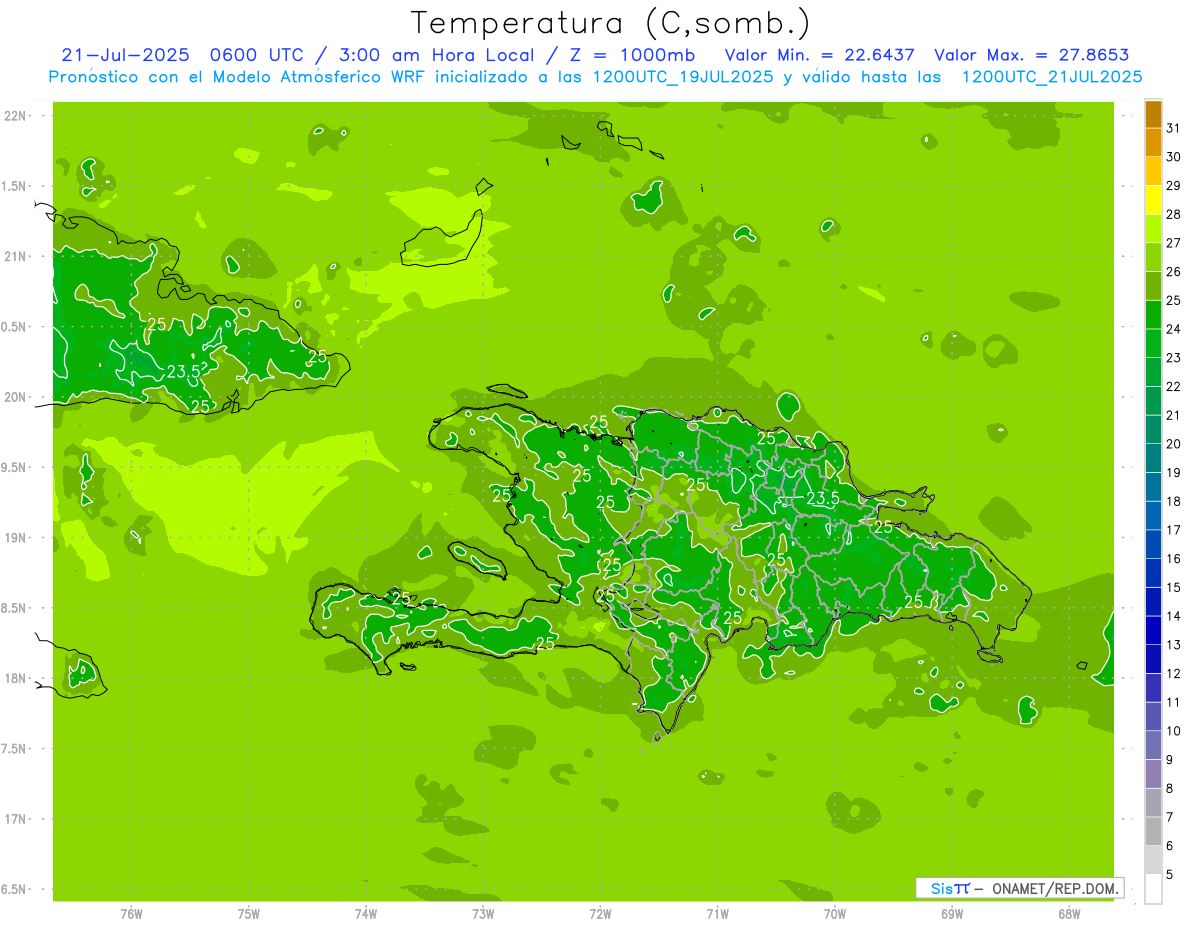
Task: Click the legend value label "31"
Action: click(1173, 128)
